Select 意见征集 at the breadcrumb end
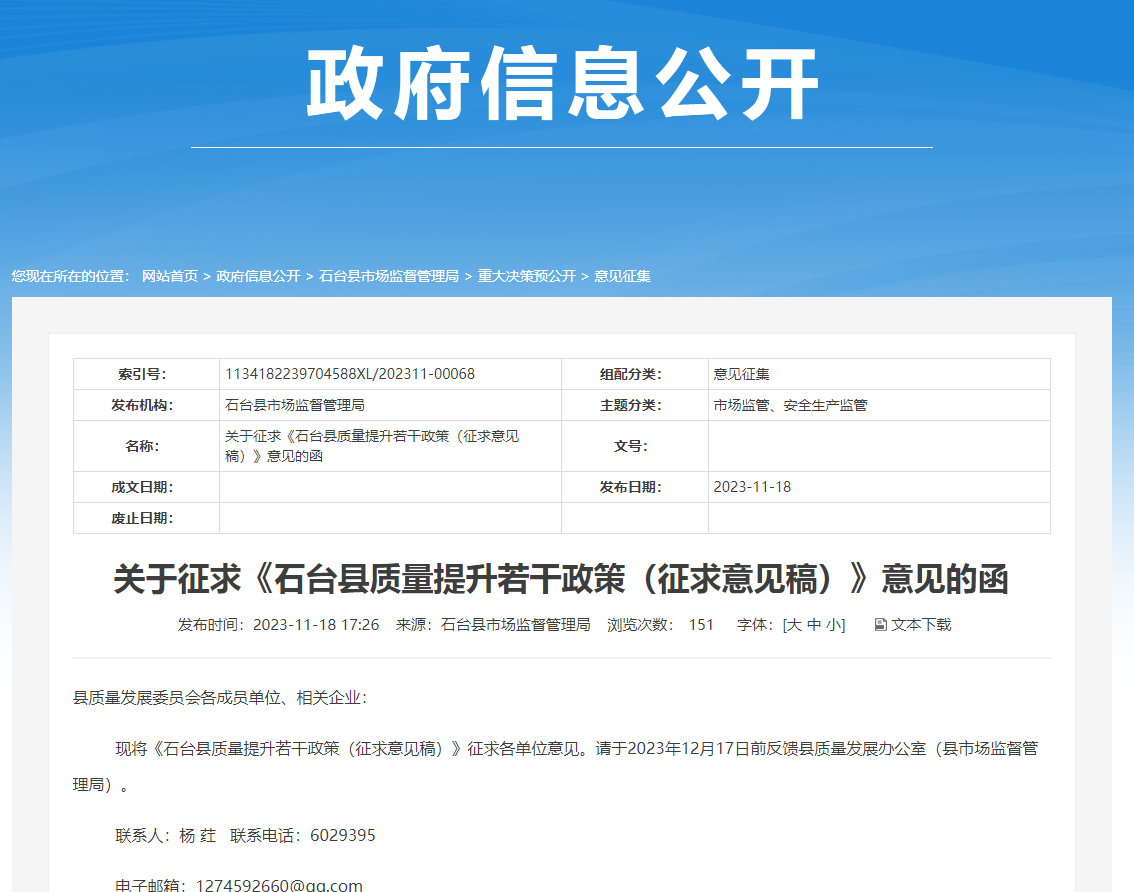The height and width of the screenshot is (892, 1134). pos(622,276)
